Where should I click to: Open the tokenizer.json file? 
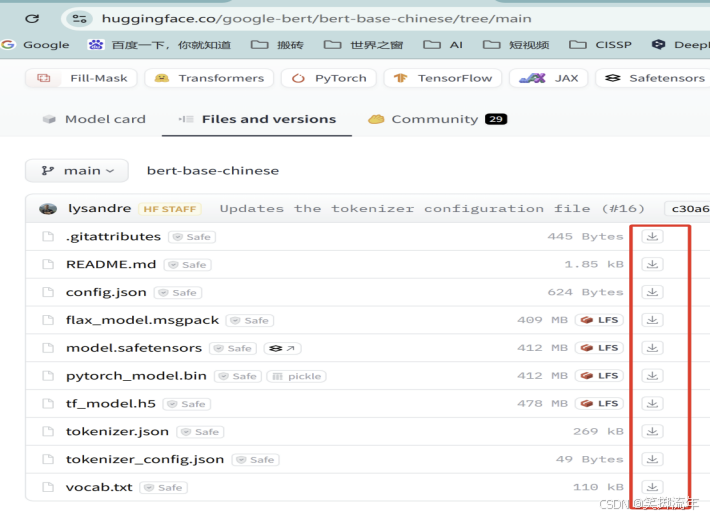117,431
